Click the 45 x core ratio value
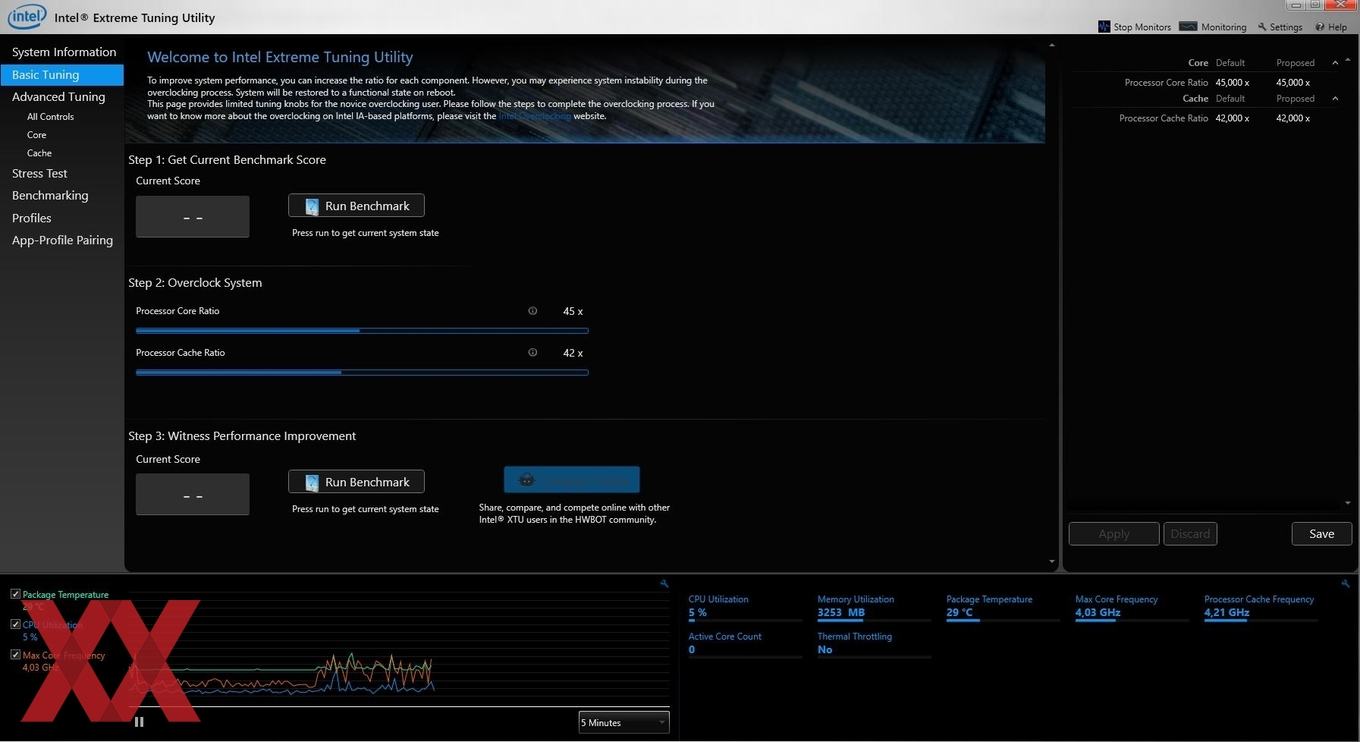 point(573,311)
